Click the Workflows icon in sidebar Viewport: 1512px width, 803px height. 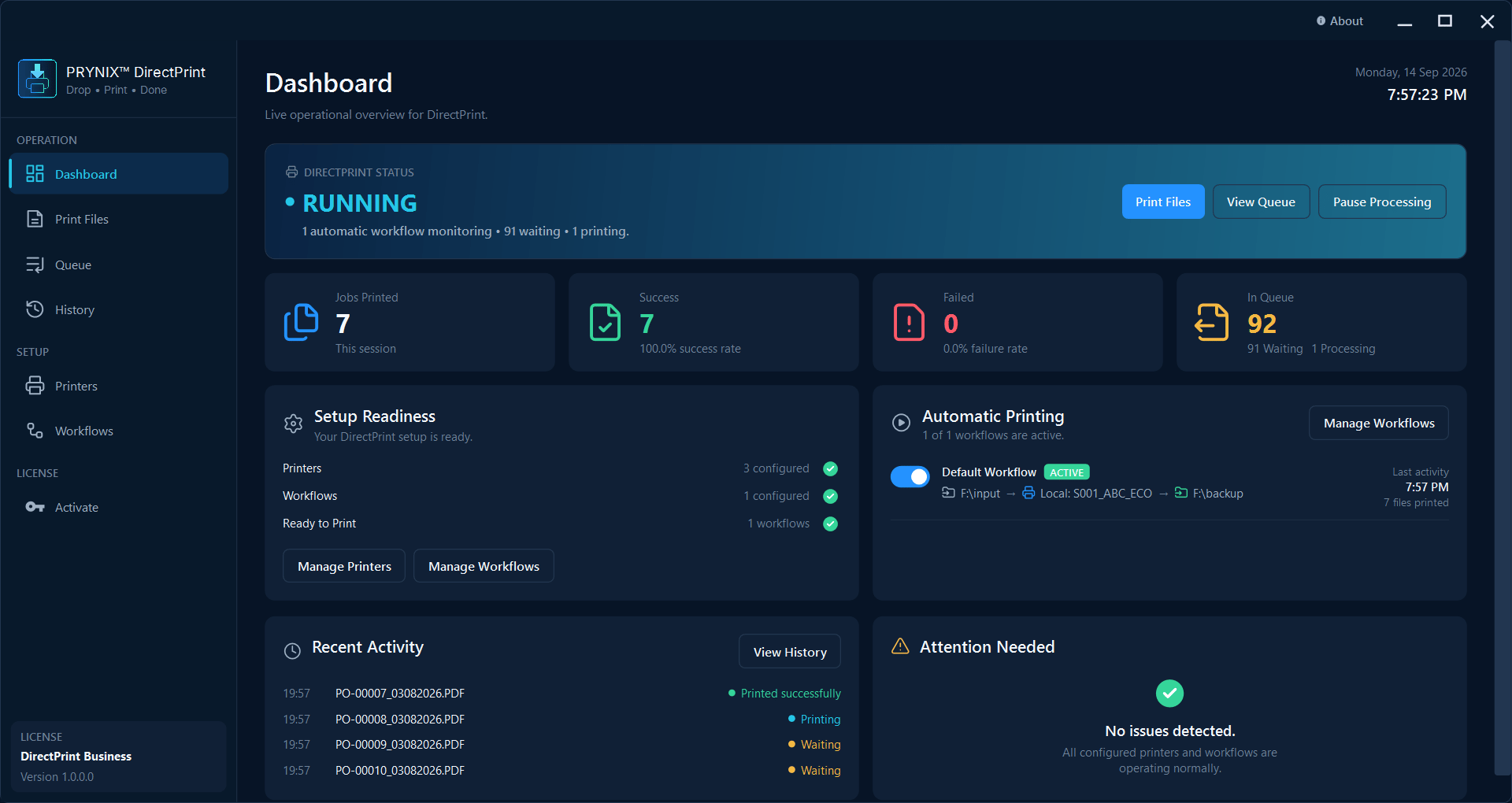click(x=35, y=431)
